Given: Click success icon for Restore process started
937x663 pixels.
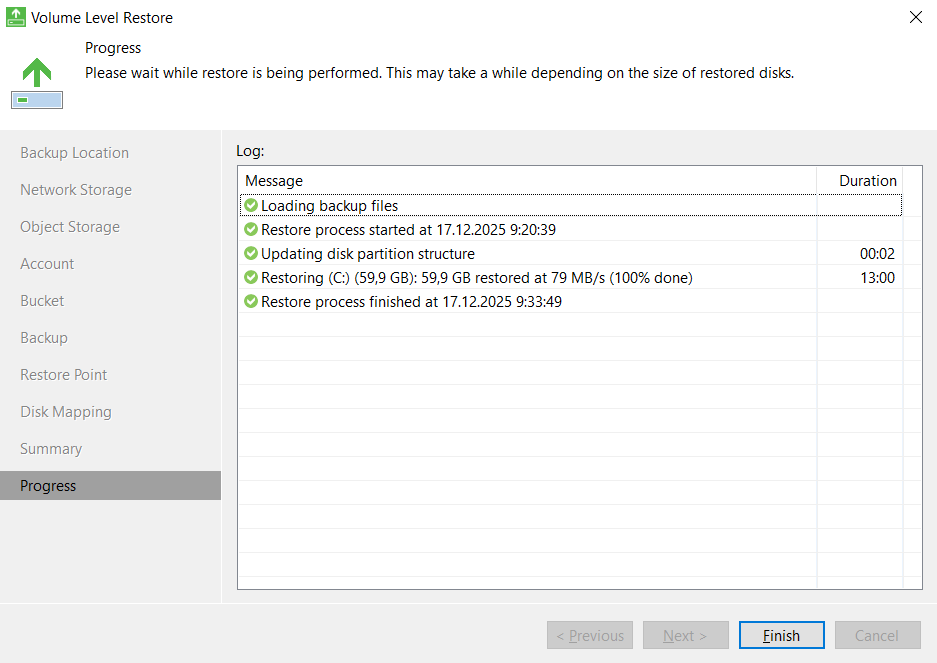Looking at the screenshot, I should pos(251,230).
